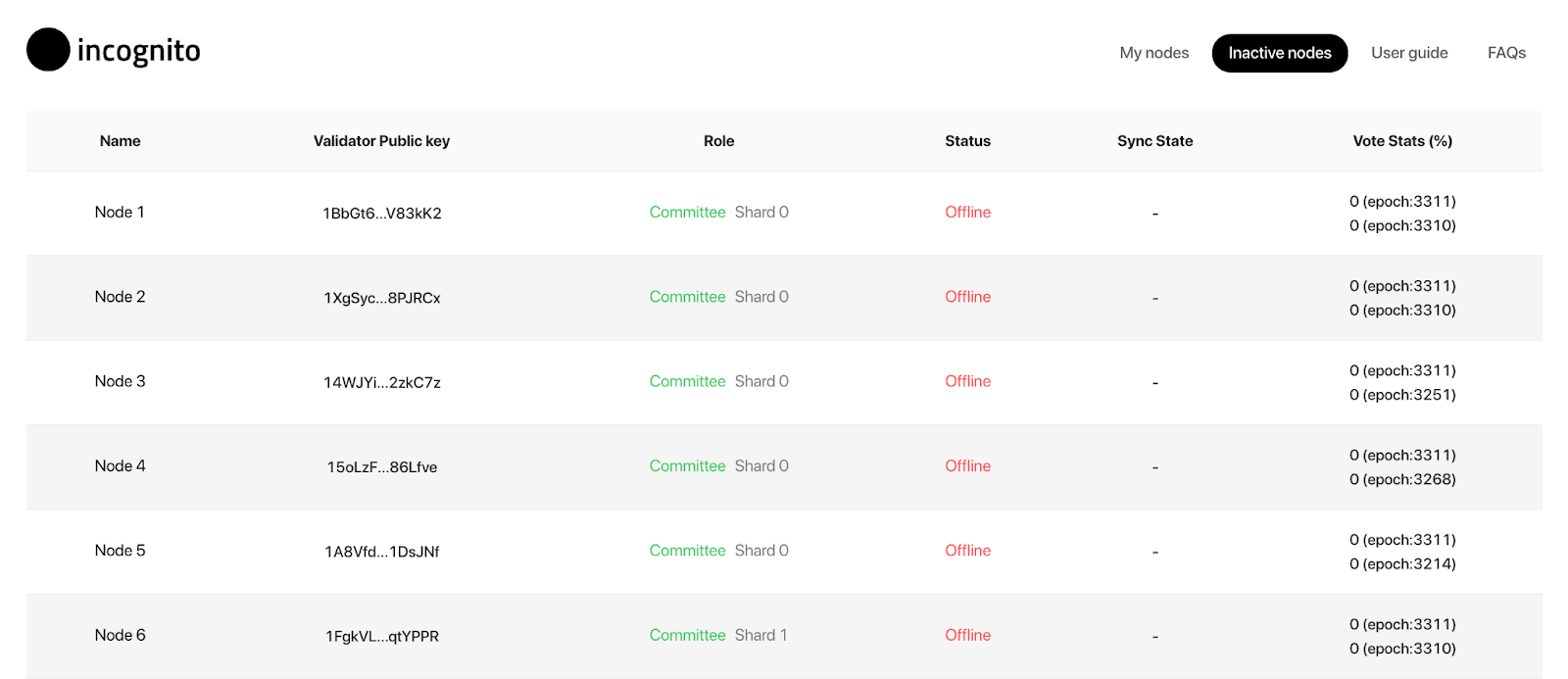
Task: Select the Node 3 name cell
Action: click(x=120, y=381)
